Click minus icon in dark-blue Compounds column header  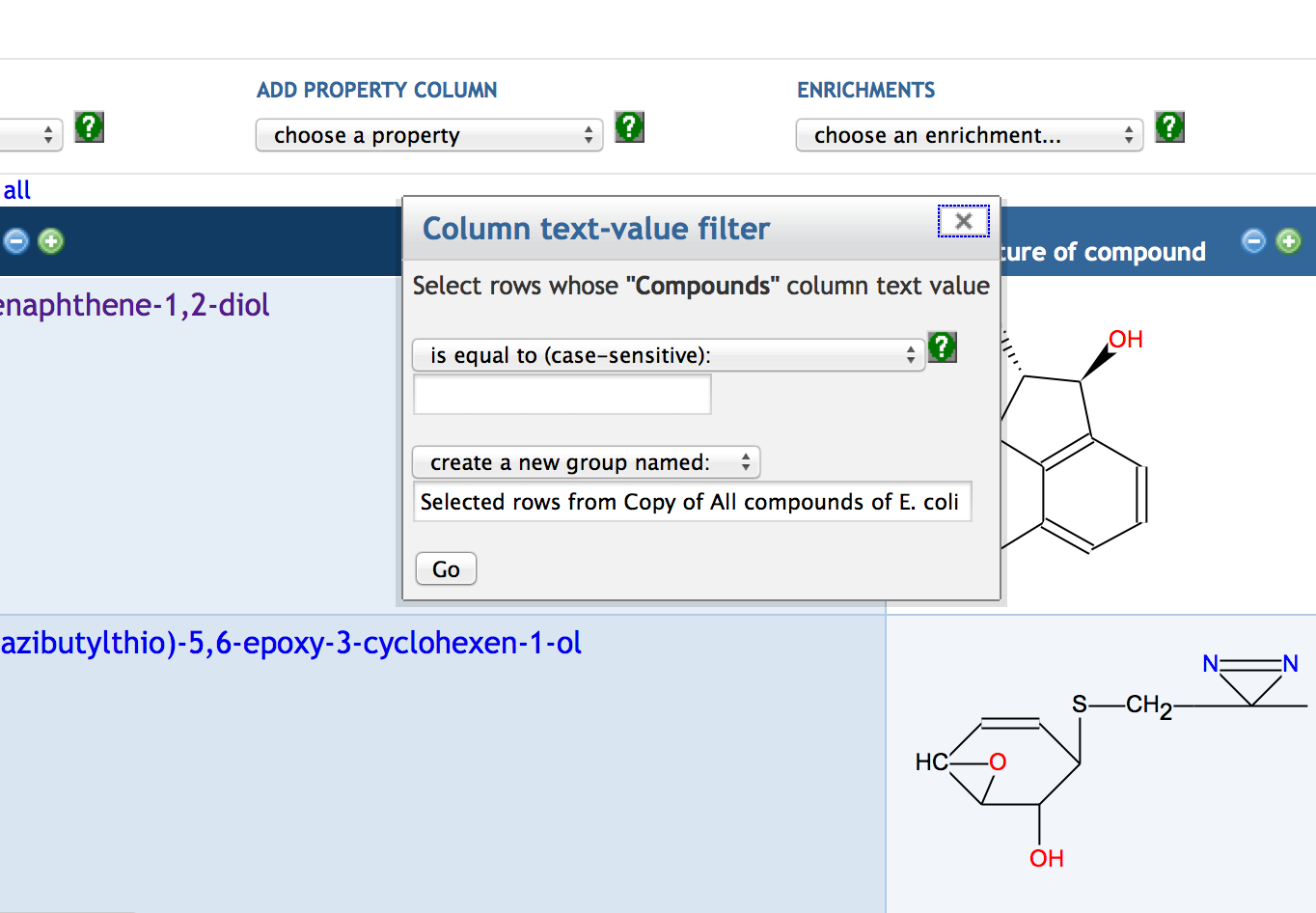pyautogui.click(x=16, y=240)
